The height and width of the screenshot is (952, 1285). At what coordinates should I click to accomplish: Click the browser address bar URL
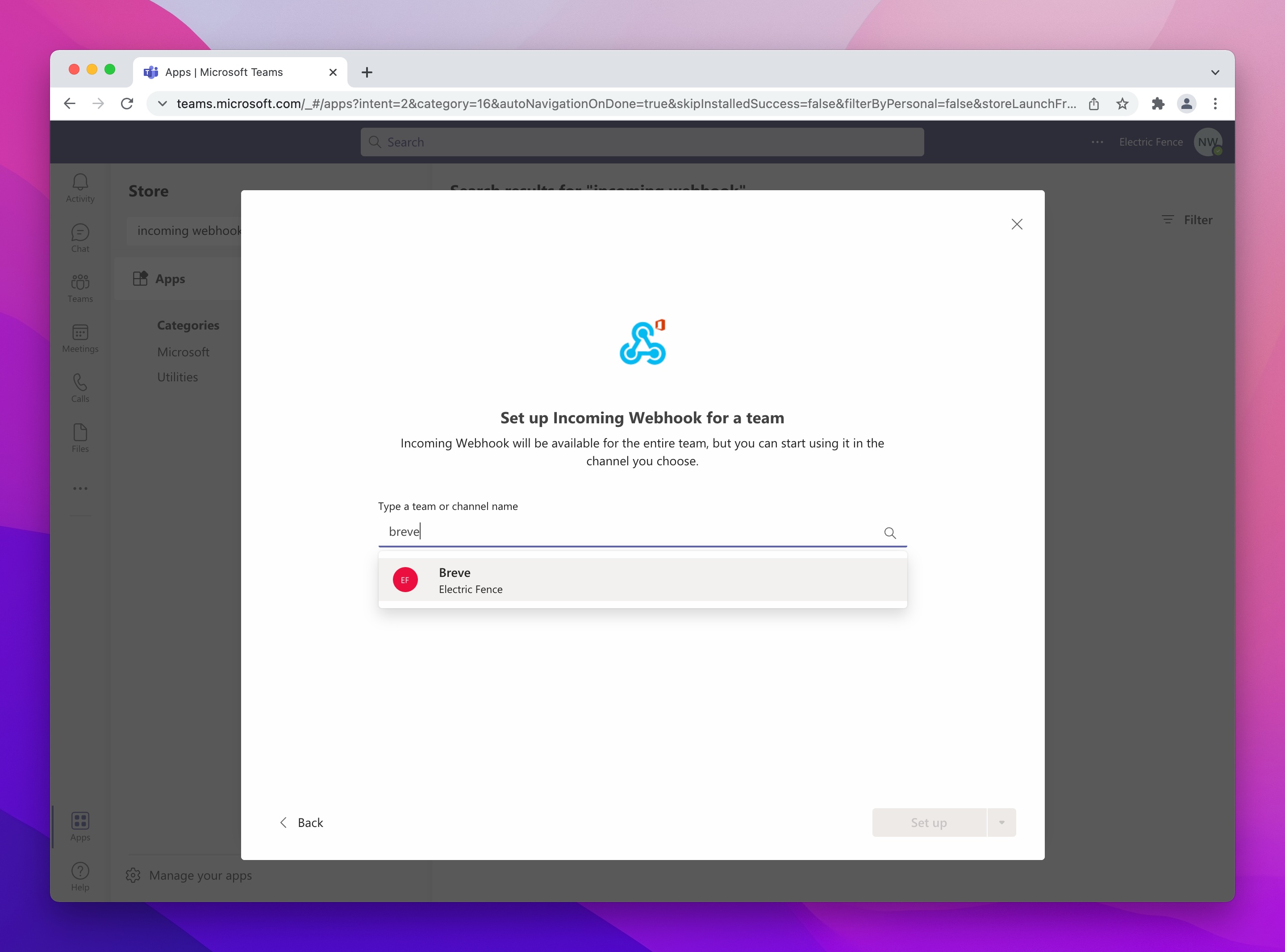pyautogui.click(x=626, y=104)
